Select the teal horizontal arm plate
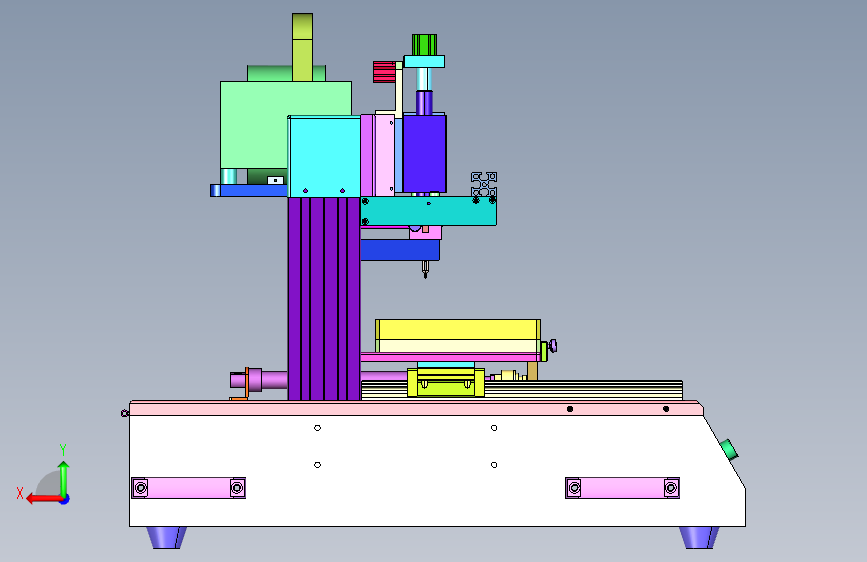 pos(429,211)
